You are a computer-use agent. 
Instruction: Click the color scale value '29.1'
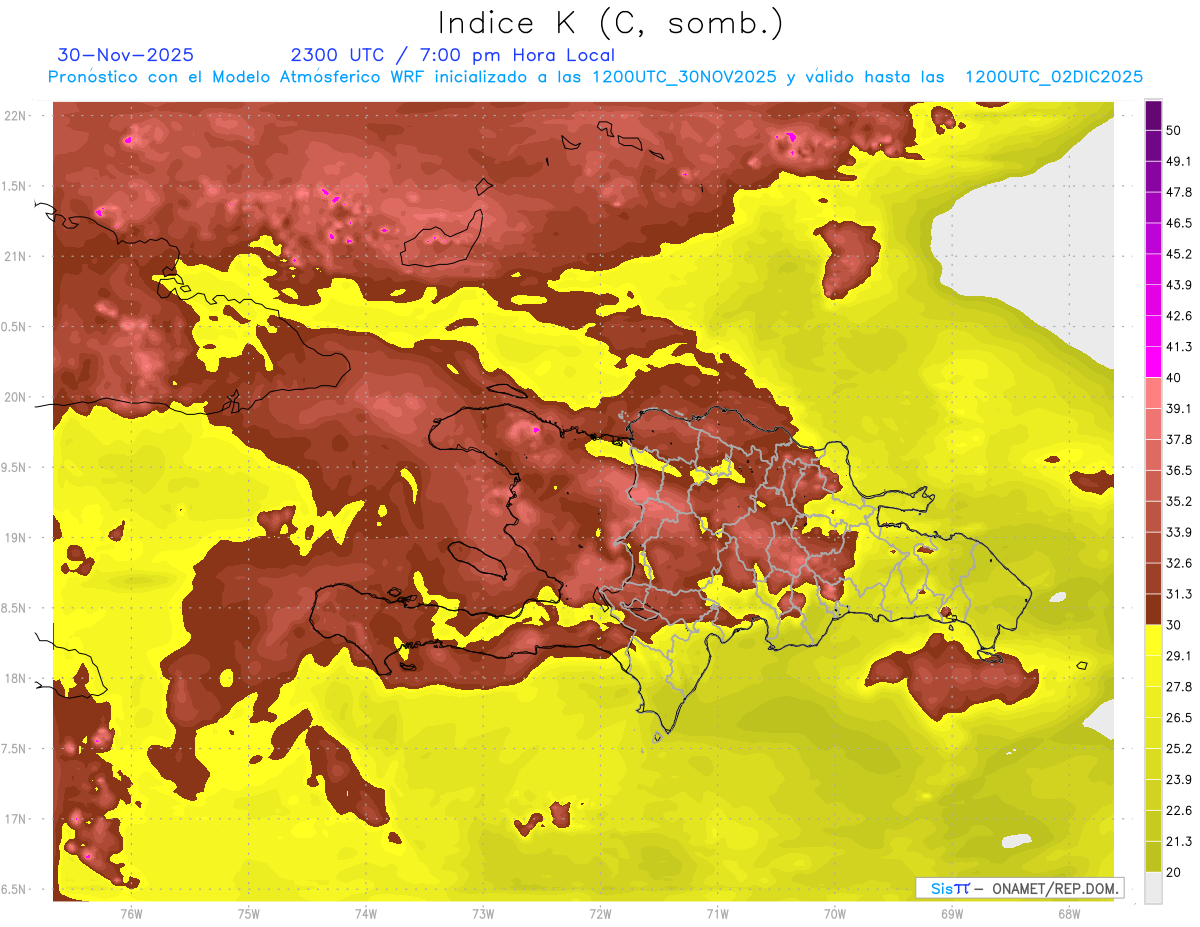[x=1179, y=656]
